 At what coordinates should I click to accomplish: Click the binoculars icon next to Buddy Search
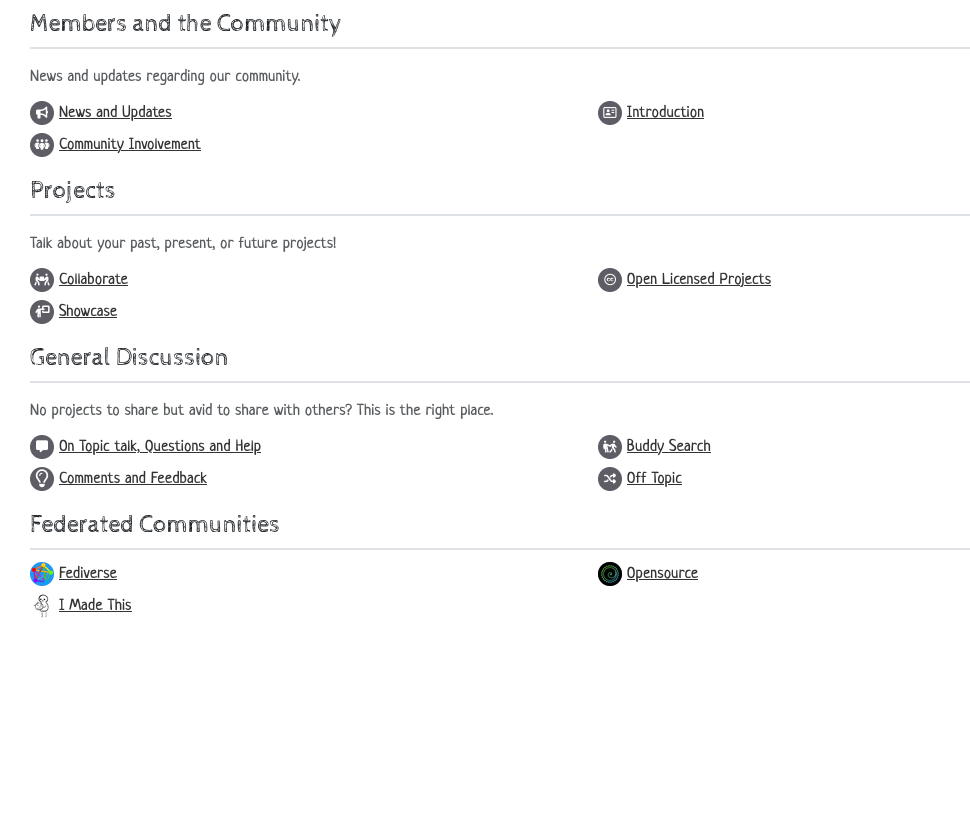pyautogui.click(x=610, y=446)
